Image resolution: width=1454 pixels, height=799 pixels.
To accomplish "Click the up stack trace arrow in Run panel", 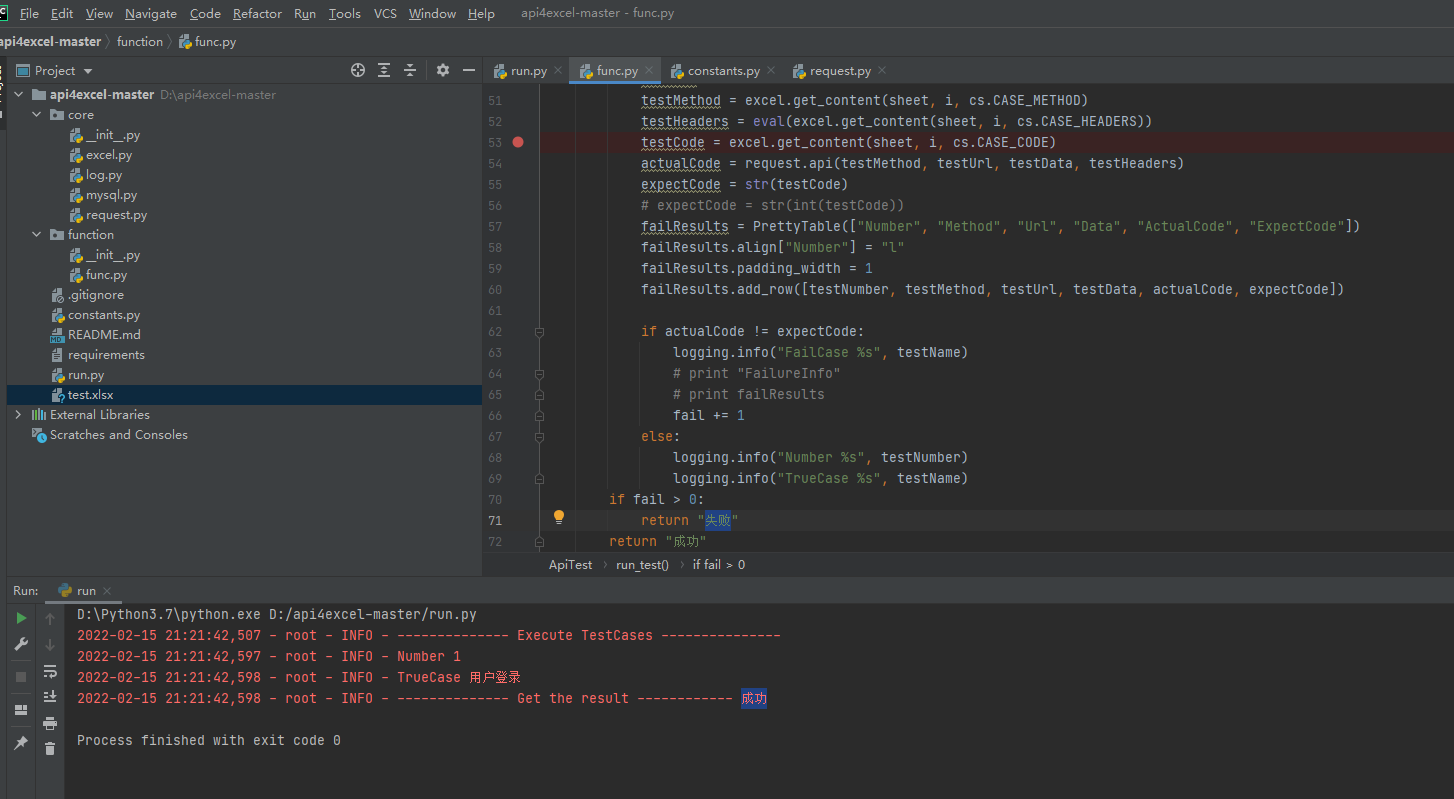I will pyautogui.click(x=50, y=619).
